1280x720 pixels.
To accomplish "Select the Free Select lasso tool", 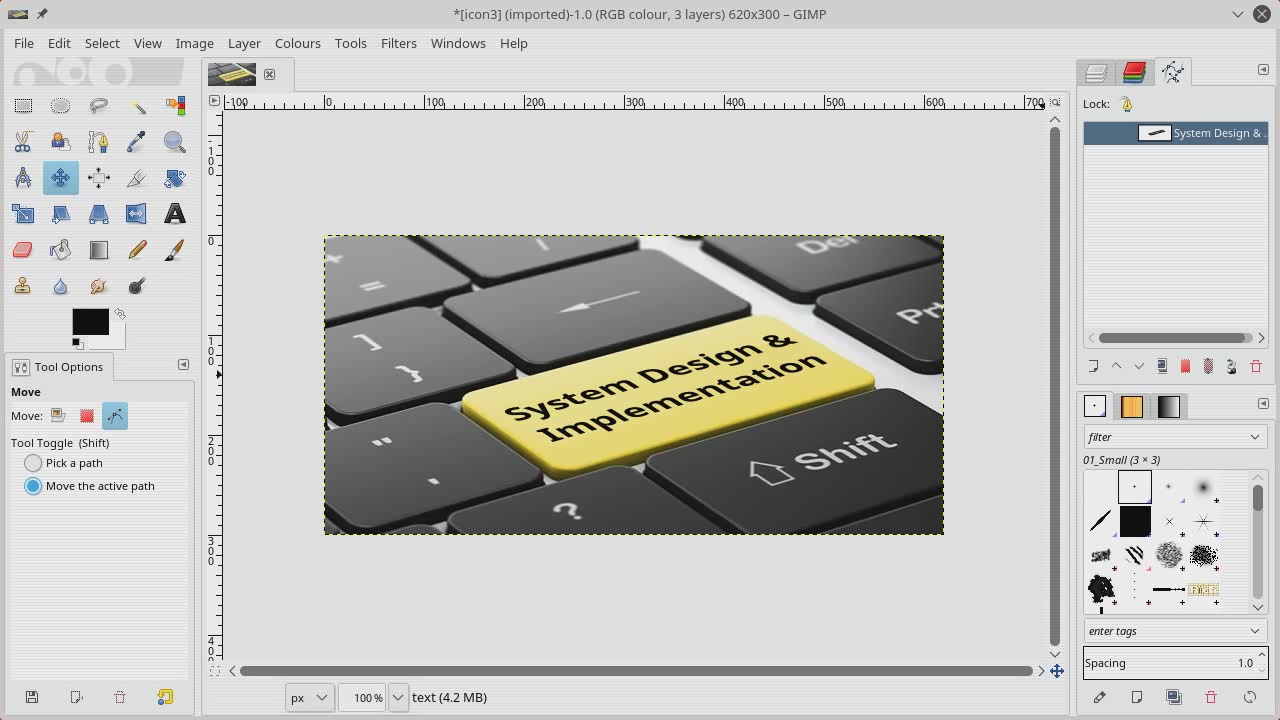I will 98,106.
